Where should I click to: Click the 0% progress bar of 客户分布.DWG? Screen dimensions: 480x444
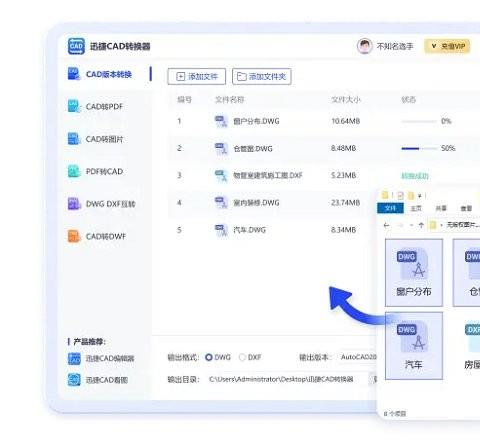[419, 121]
